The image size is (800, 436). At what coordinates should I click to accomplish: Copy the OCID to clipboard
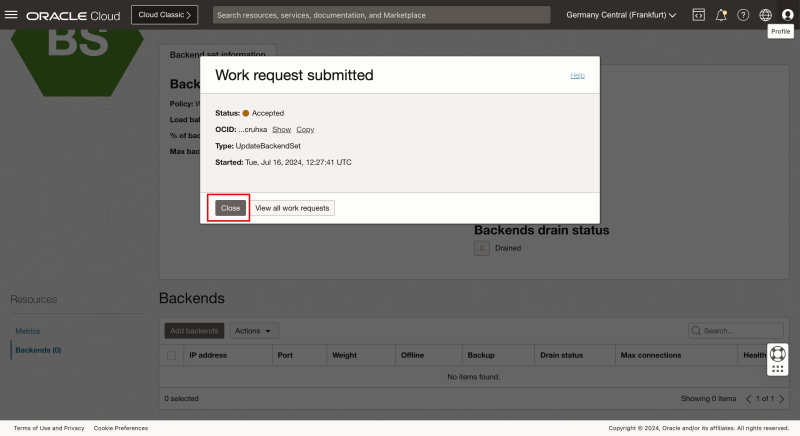pos(305,129)
